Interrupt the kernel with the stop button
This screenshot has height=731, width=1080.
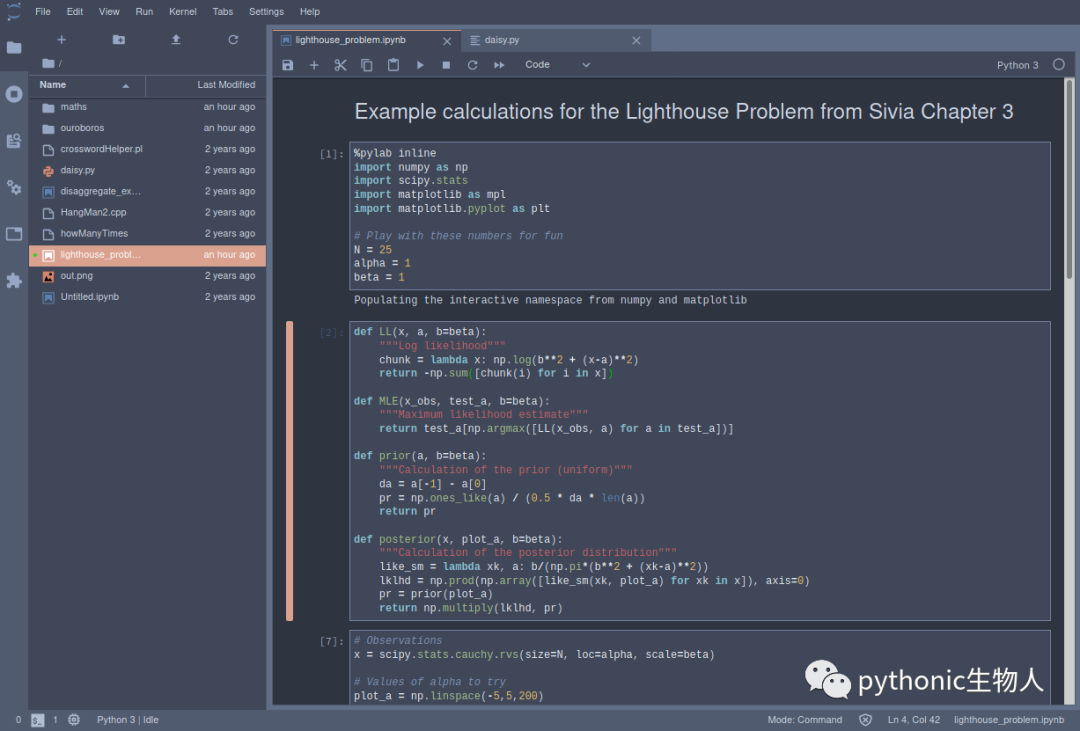[446, 65]
